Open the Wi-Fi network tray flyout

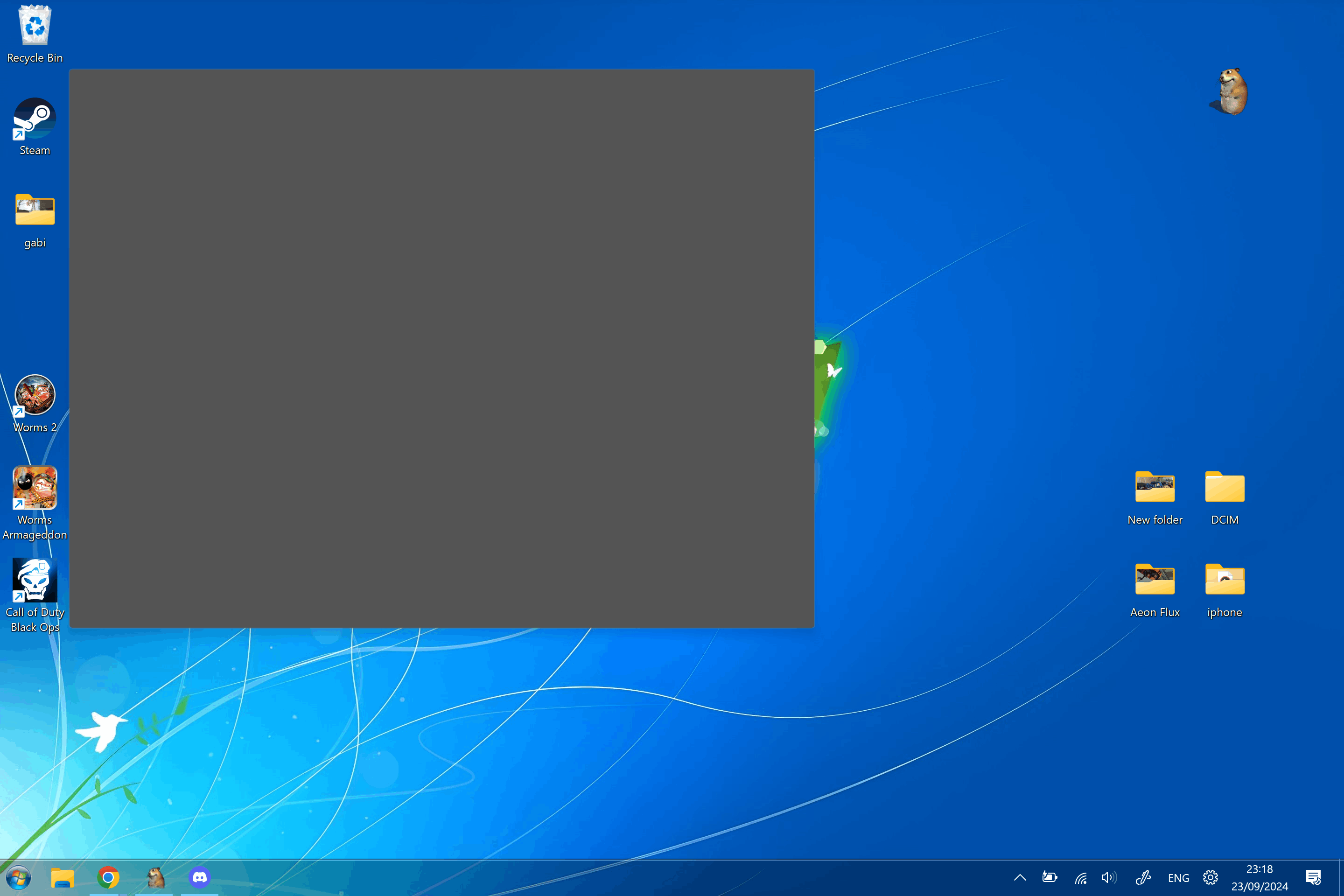pos(1080,877)
